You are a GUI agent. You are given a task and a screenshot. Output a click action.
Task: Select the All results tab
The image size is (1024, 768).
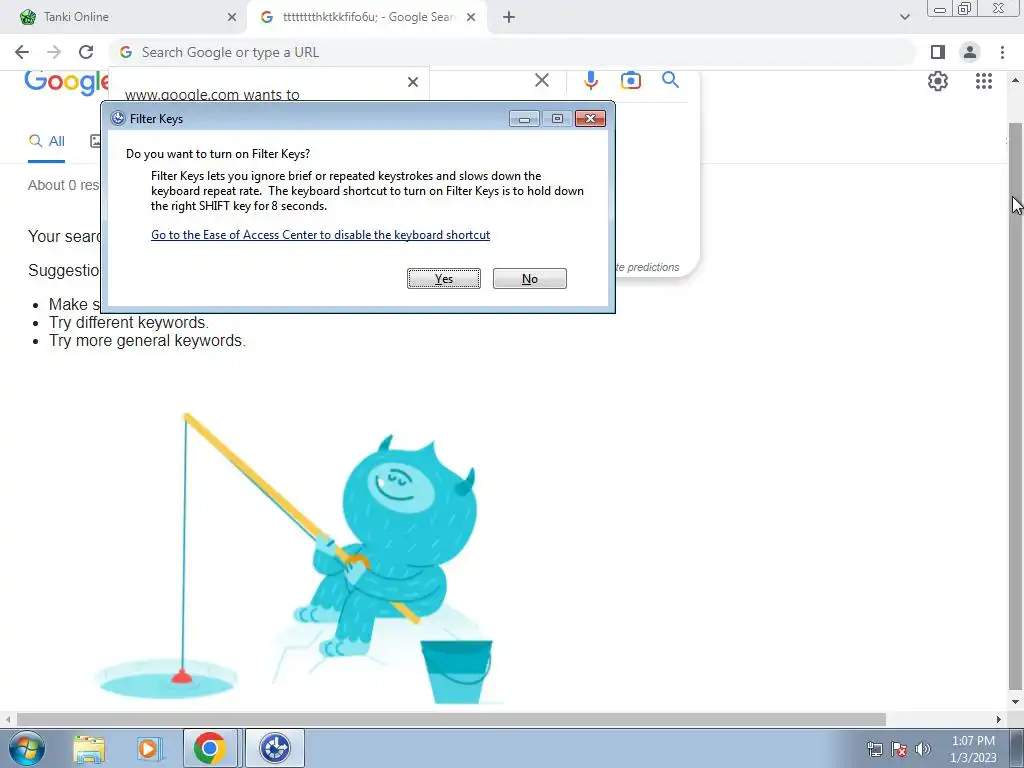46,141
